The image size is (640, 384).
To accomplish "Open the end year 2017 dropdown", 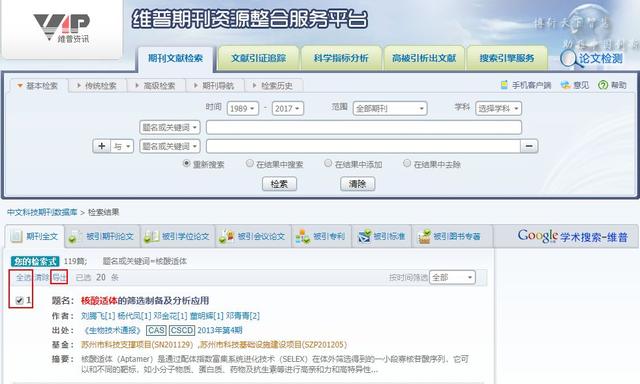I will tap(288, 109).
